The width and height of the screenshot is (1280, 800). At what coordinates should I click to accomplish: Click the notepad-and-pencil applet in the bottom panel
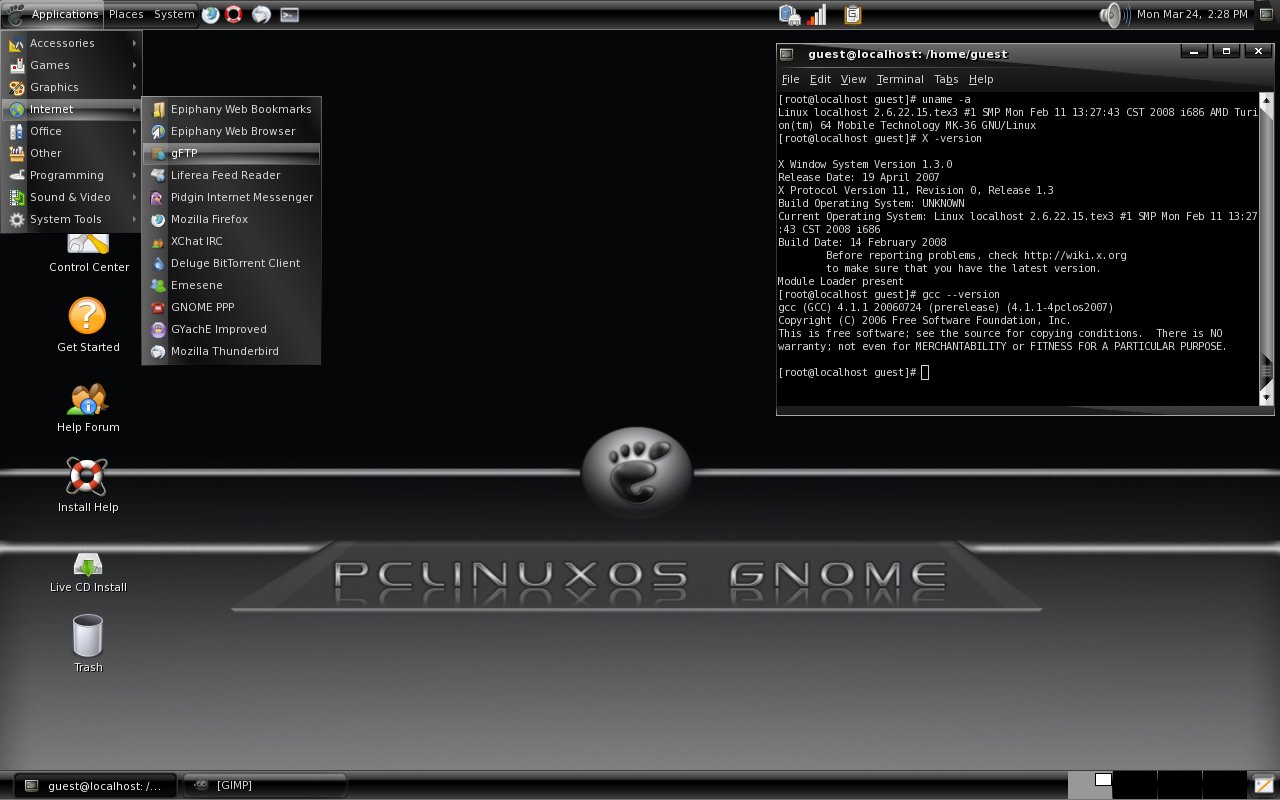point(1264,785)
